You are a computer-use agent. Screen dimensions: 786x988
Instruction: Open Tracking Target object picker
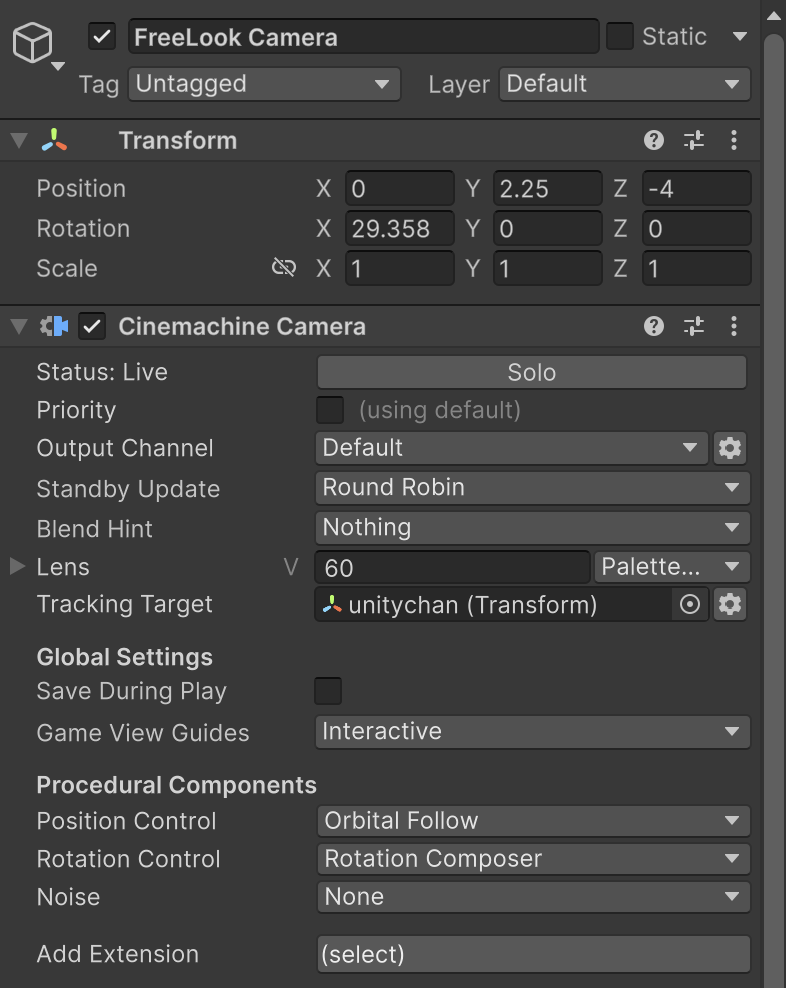[x=690, y=604]
